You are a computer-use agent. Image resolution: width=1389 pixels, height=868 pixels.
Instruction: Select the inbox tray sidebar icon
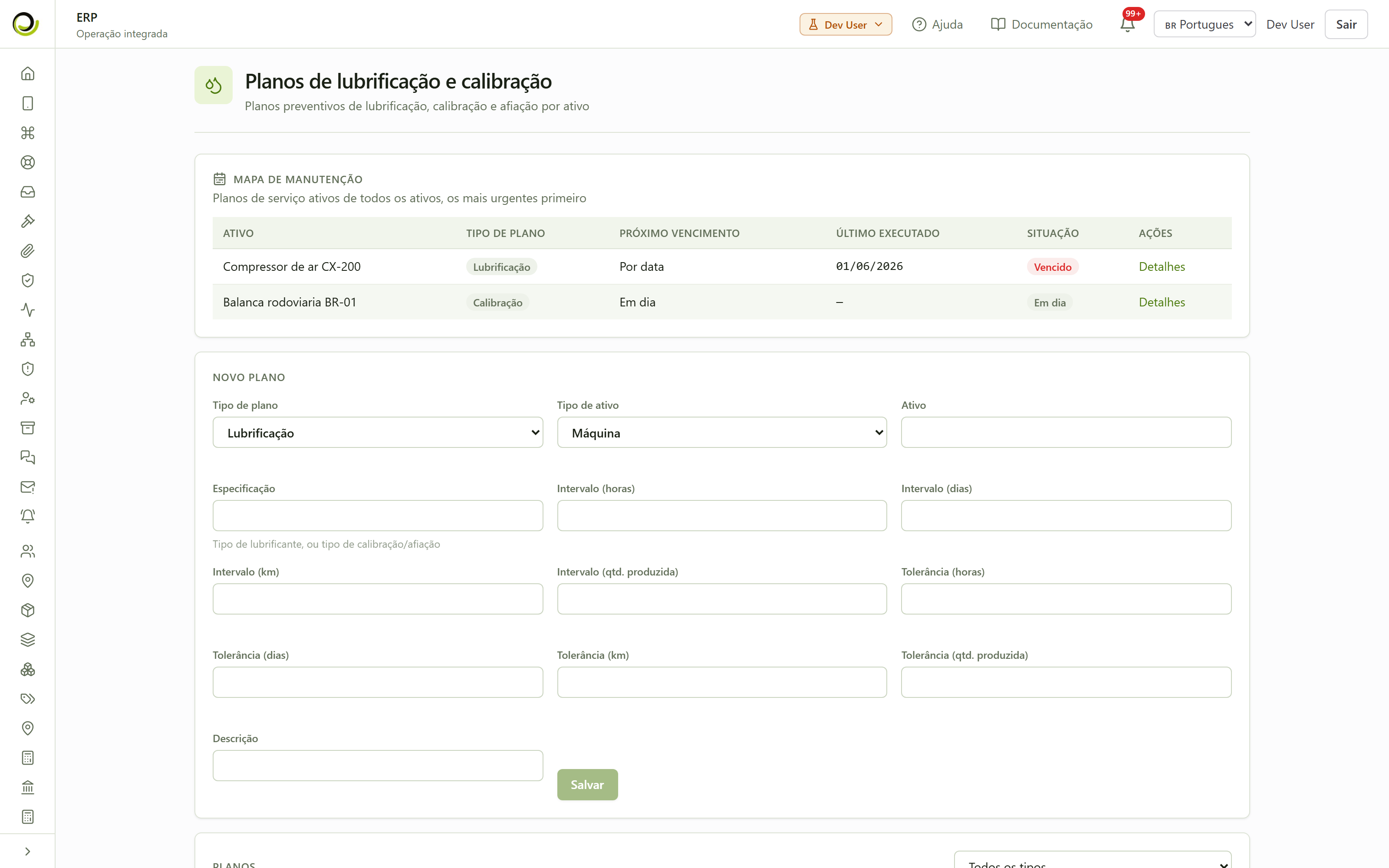tap(27, 192)
